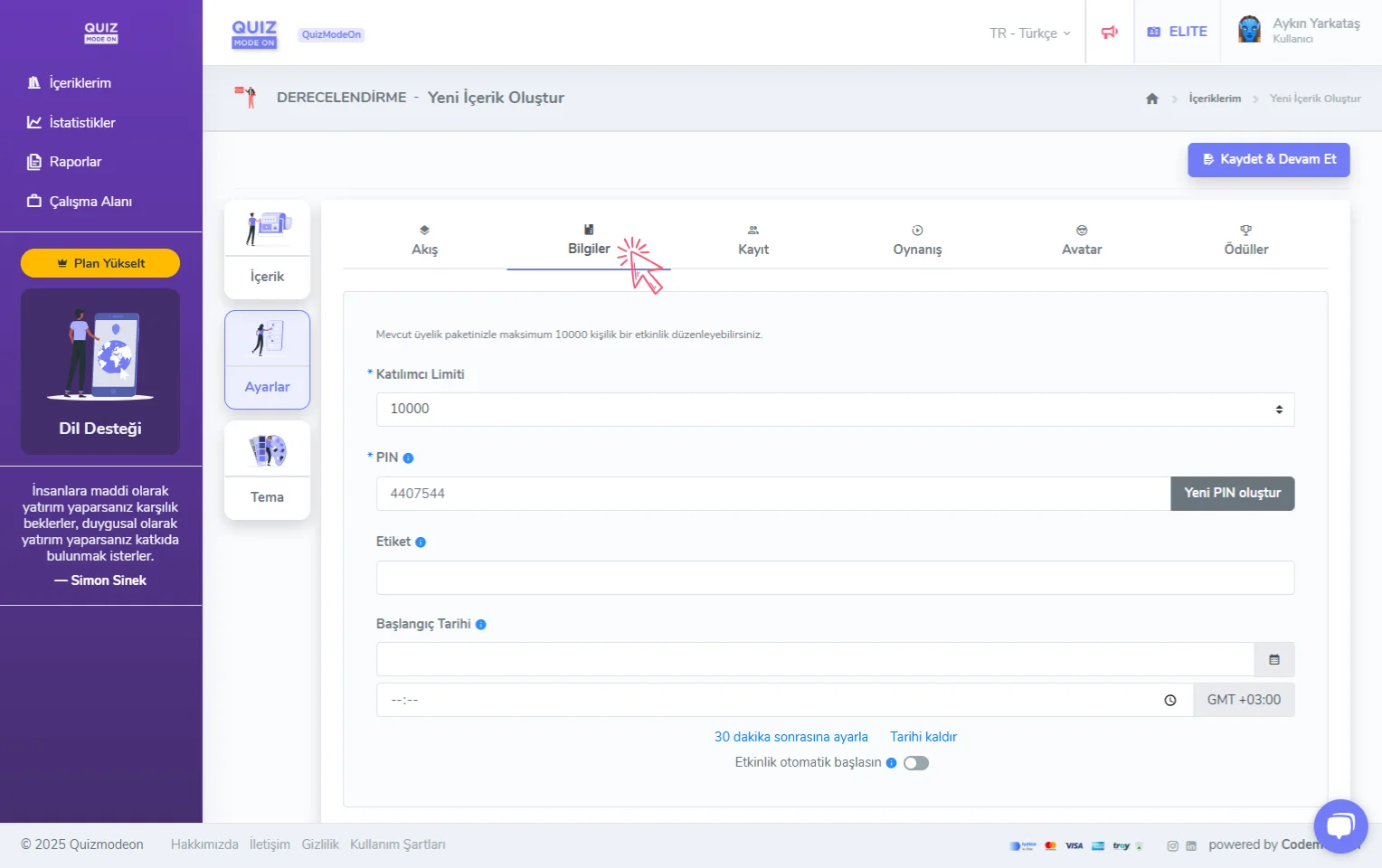This screenshot has height=868, width=1382.
Task: Click the info icon beside Etiket
Action: tap(421, 542)
